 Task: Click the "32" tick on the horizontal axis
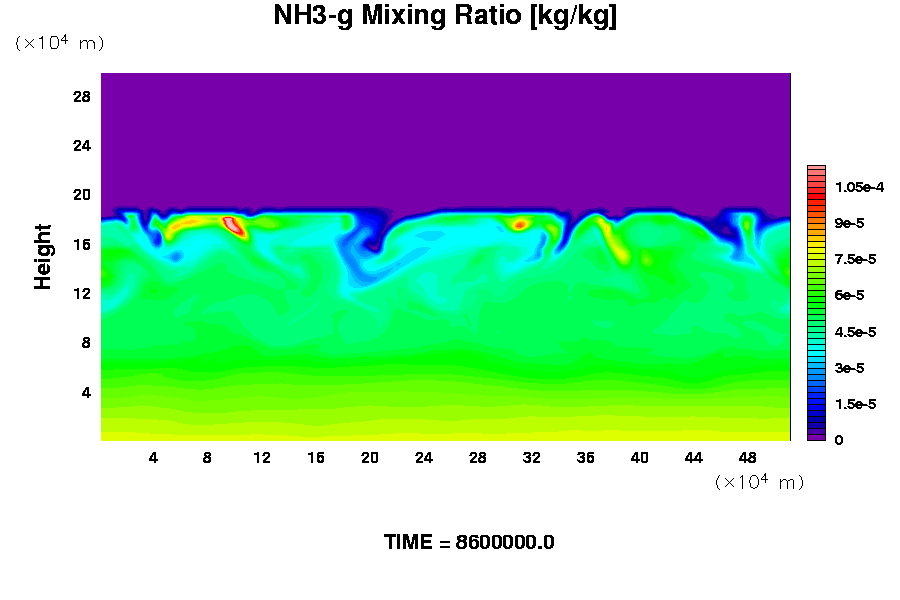pos(532,458)
